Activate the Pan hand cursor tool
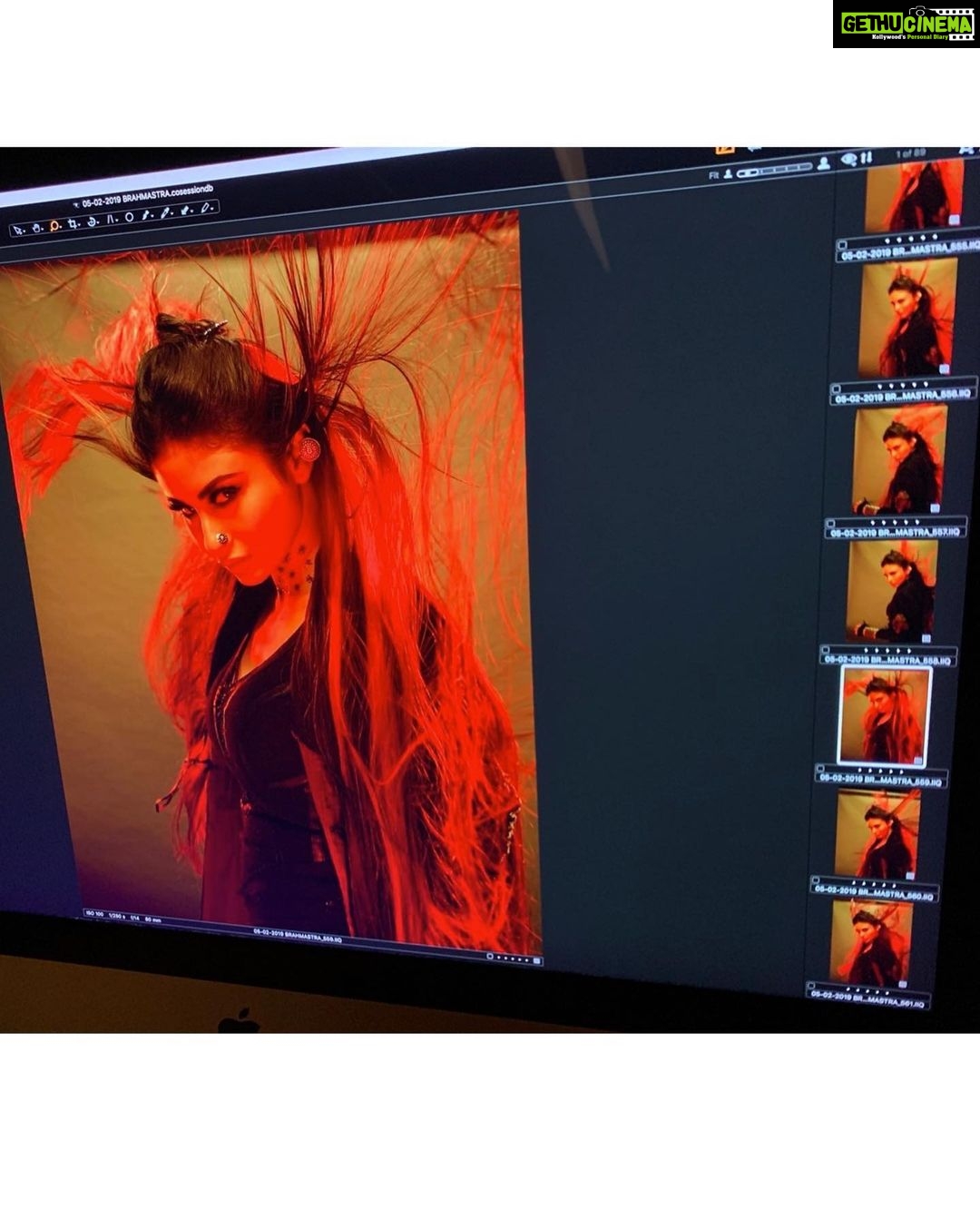 pyautogui.click(x=37, y=228)
